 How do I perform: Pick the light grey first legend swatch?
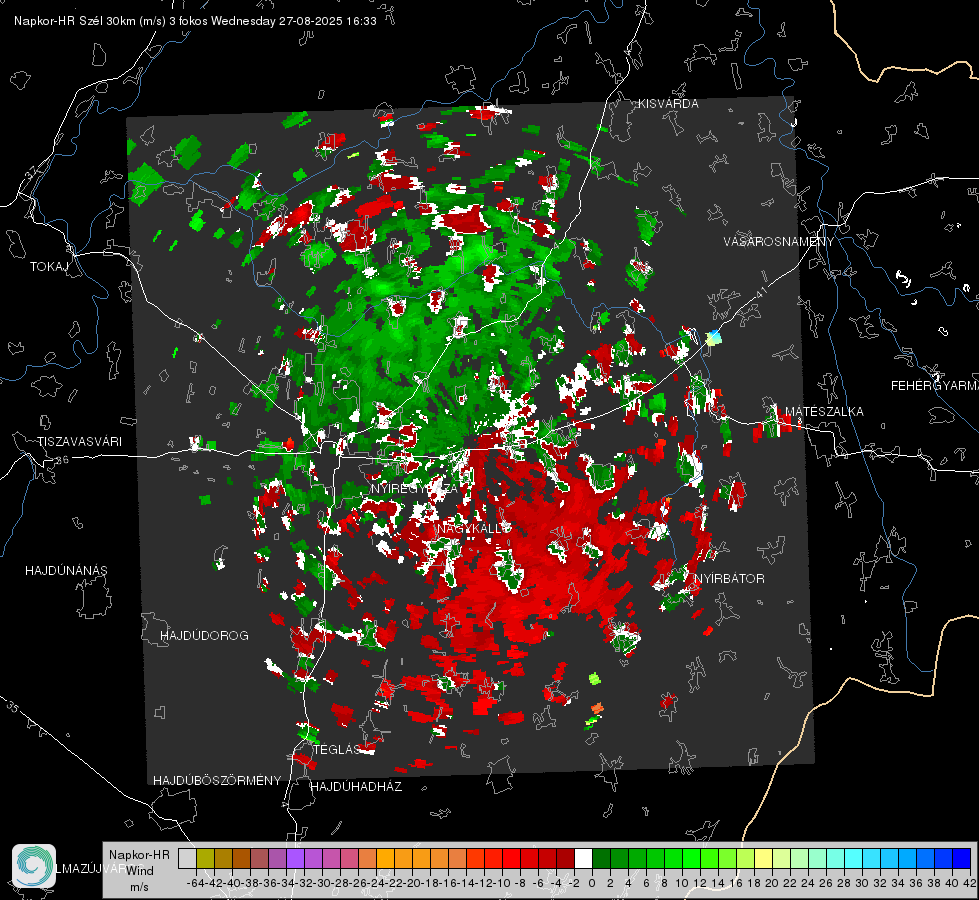(187, 858)
